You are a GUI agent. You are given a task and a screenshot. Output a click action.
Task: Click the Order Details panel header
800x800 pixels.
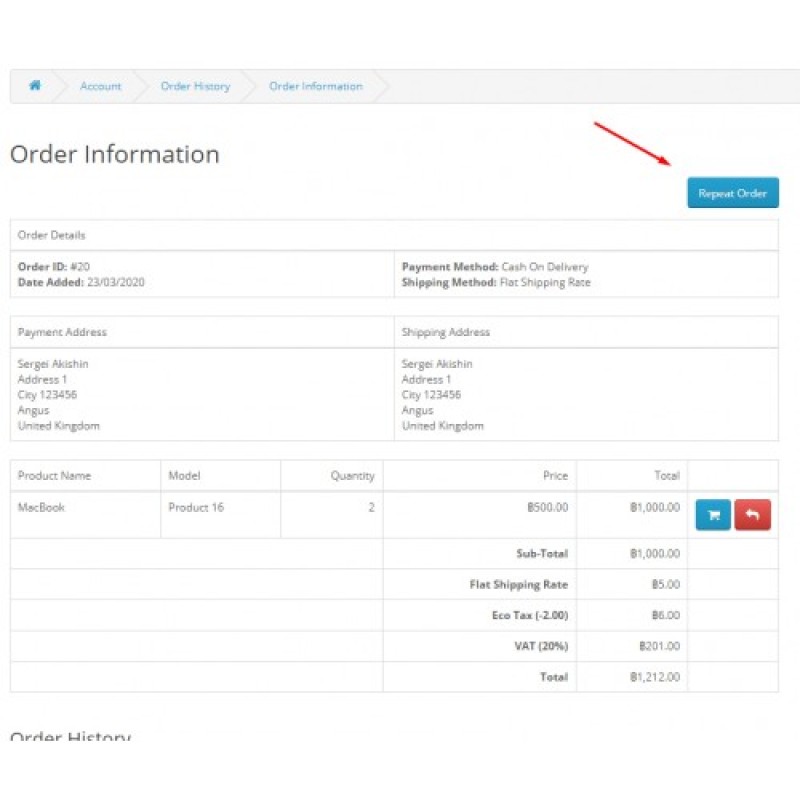pyautogui.click(x=50, y=235)
